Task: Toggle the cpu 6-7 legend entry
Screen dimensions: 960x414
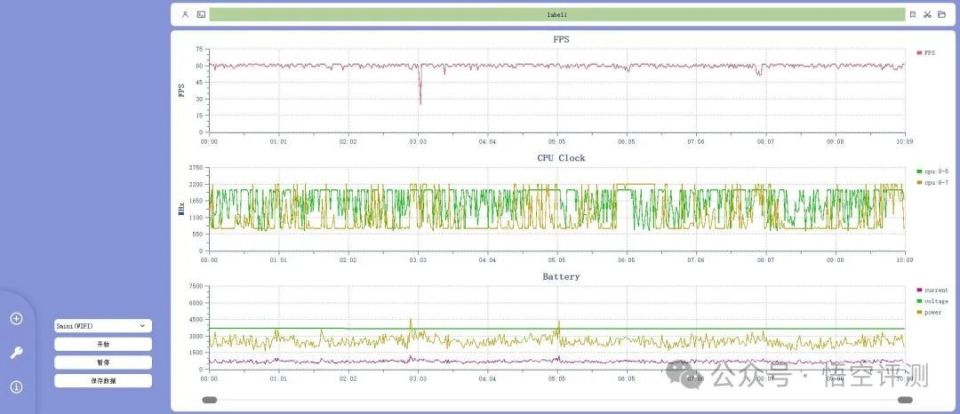Action: point(932,183)
